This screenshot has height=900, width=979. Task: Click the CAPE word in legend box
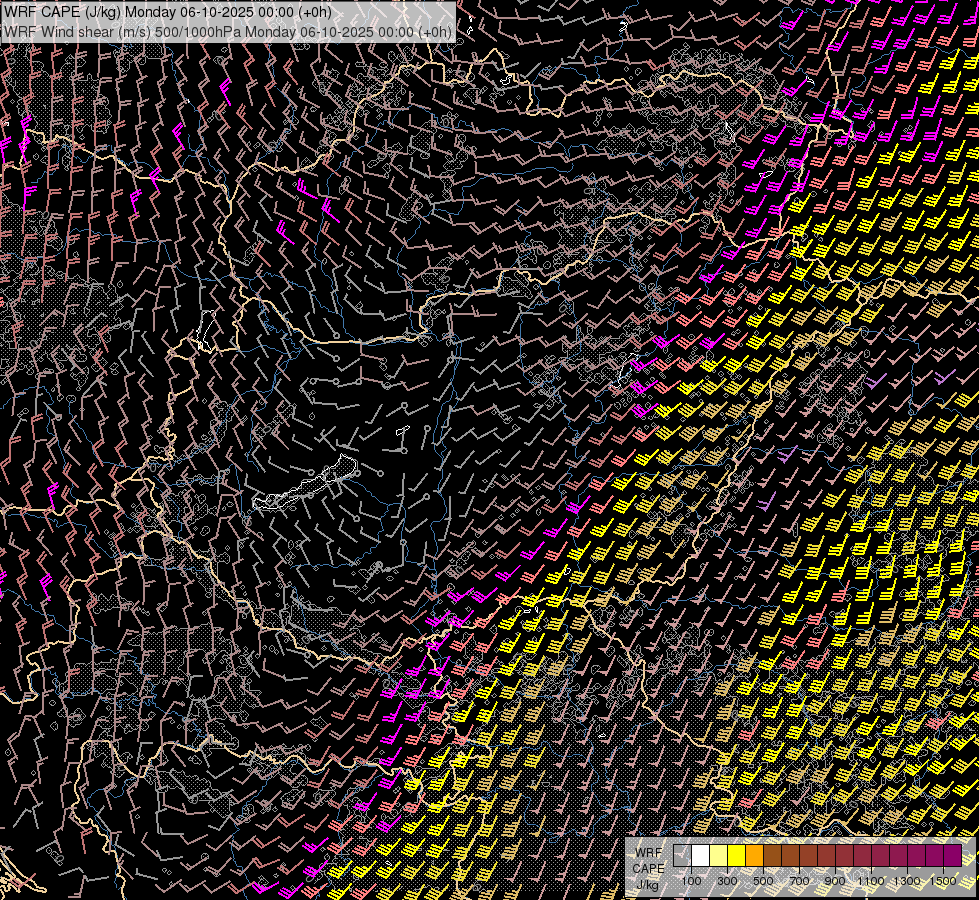tap(648, 868)
